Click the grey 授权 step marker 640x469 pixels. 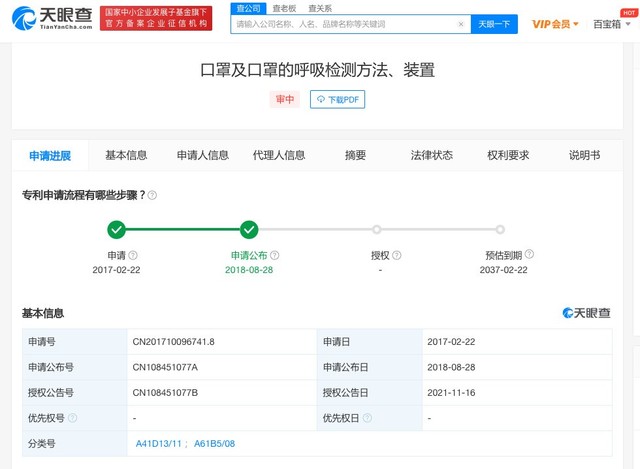(x=377, y=229)
